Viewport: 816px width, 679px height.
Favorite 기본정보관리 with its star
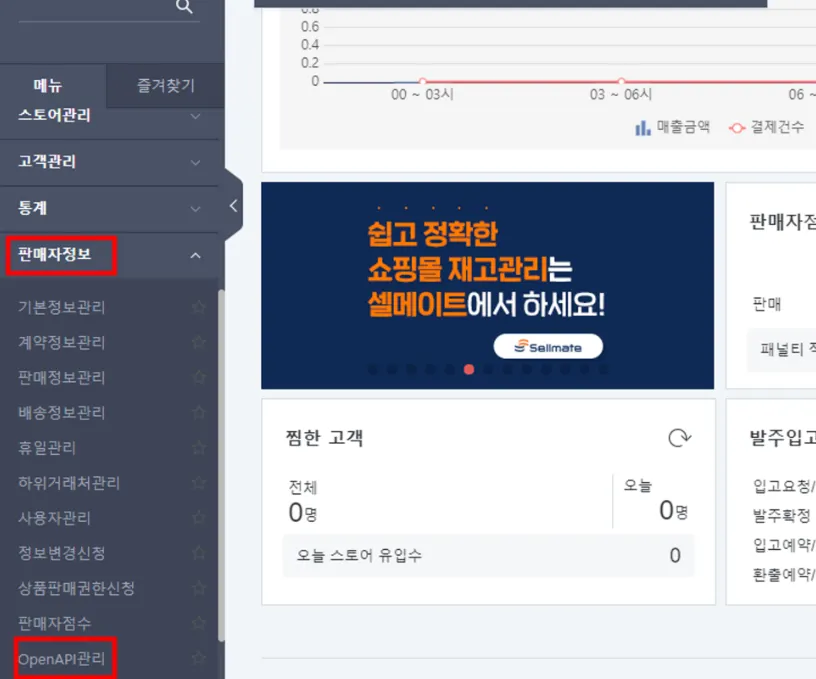(x=198, y=307)
